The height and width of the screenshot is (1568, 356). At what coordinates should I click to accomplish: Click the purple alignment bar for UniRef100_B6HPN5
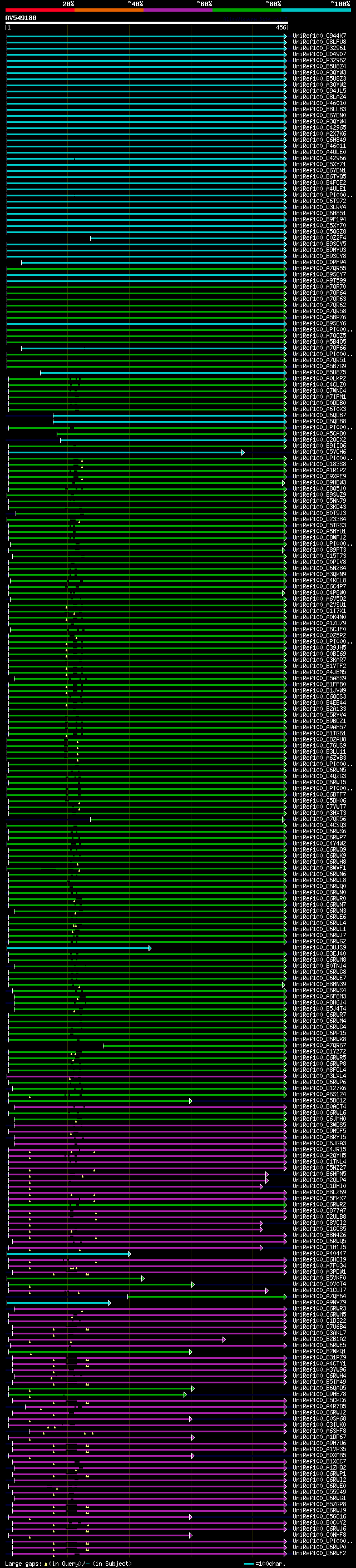(x=138, y=1174)
